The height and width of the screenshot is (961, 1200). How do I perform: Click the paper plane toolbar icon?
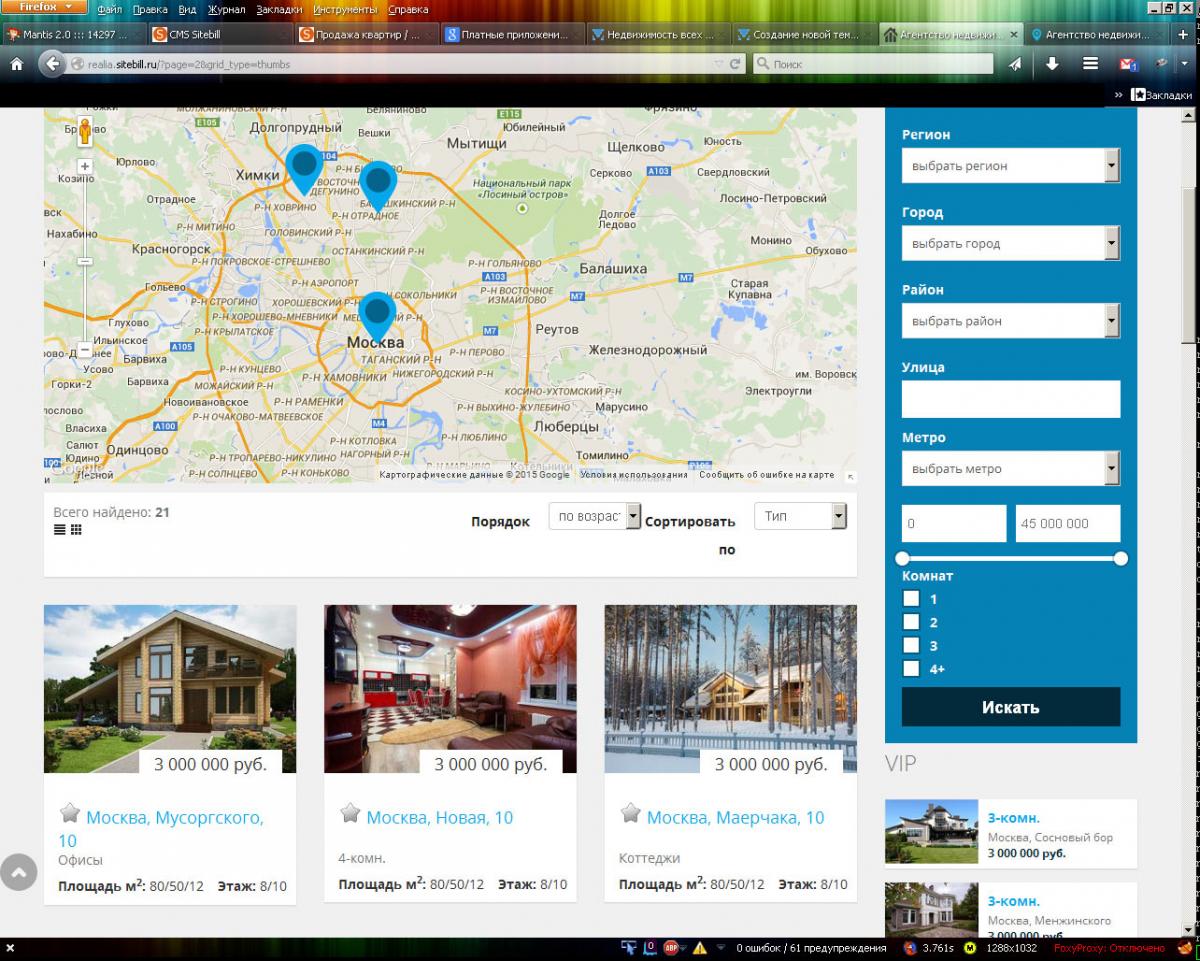tap(1015, 64)
